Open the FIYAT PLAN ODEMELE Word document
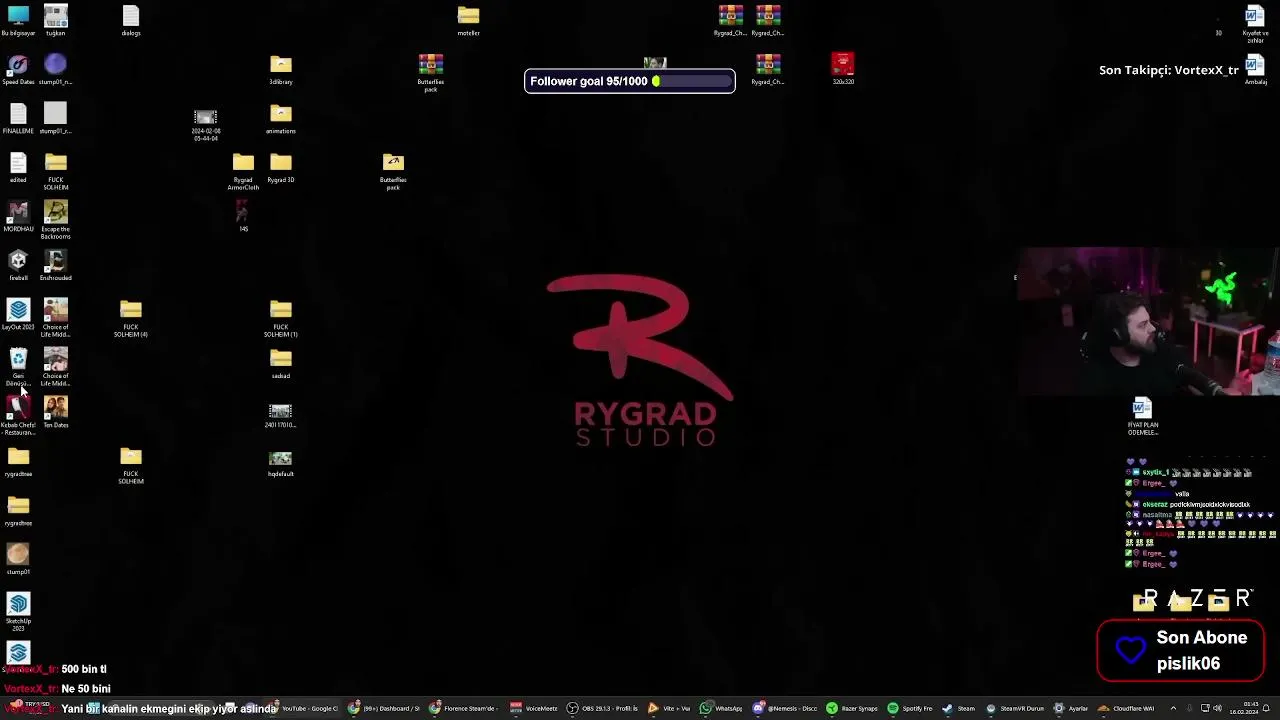Screen dimensions: 1280x720 point(1143,415)
